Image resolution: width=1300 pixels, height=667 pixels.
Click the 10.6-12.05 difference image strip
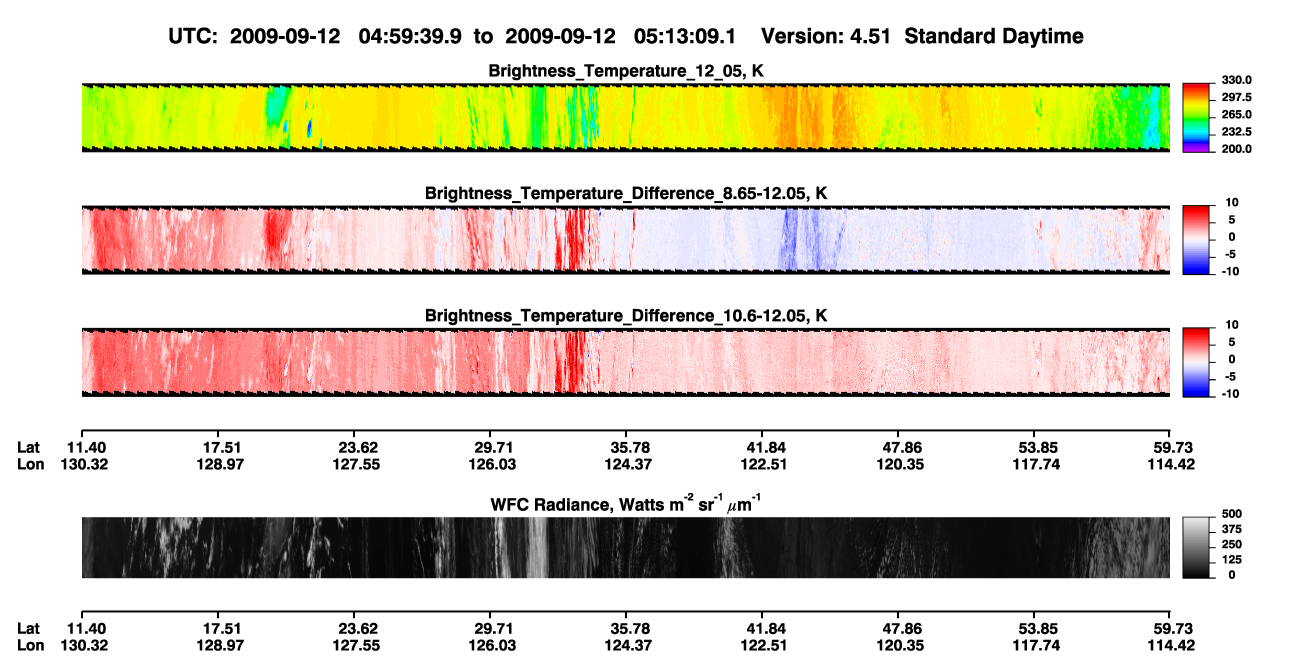click(625, 362)
